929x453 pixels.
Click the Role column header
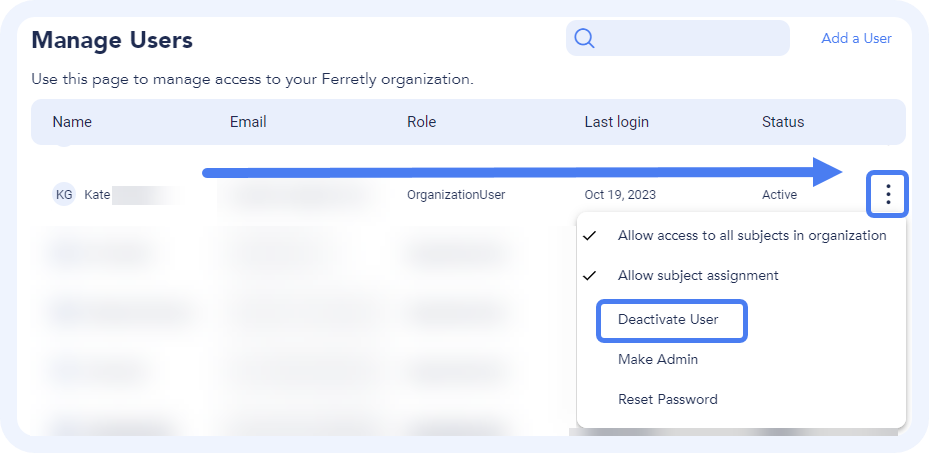pos(421,122)
